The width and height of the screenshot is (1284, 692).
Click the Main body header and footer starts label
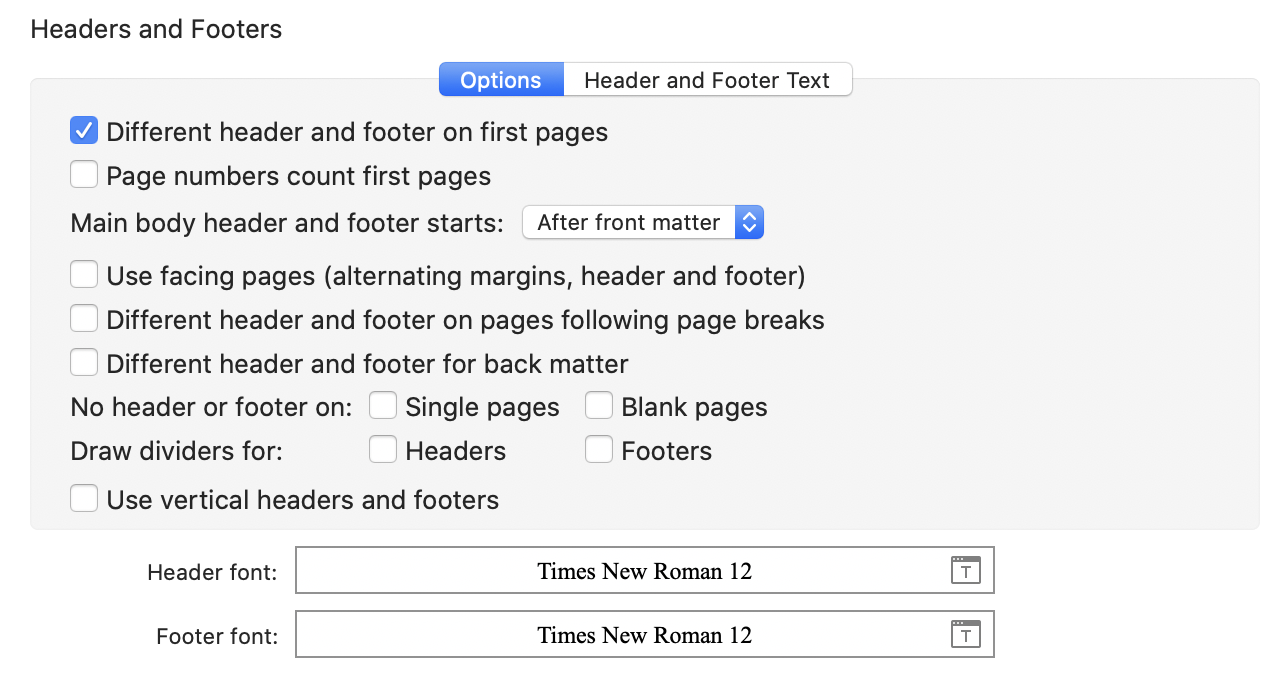[287, 223]
